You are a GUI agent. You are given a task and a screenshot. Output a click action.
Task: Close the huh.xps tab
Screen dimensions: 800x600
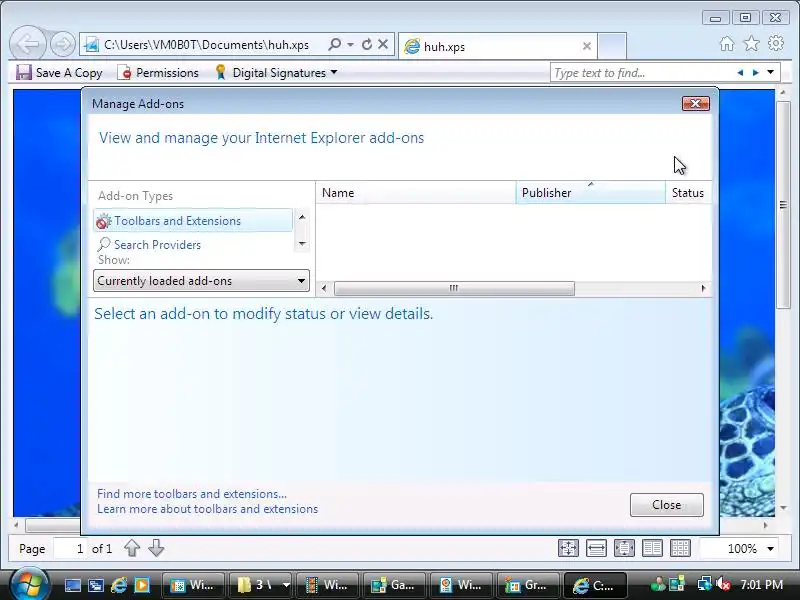[x=587, y=46]
